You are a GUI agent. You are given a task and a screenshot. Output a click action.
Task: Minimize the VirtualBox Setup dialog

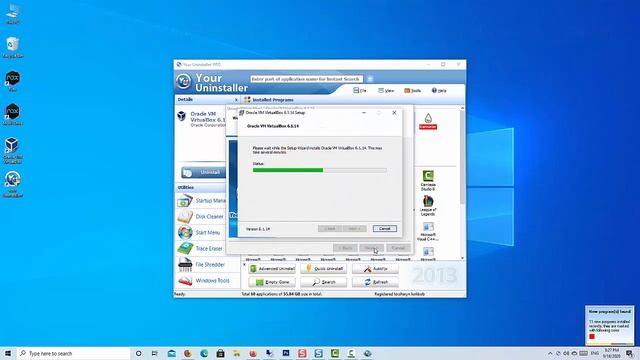pos(364,113)
